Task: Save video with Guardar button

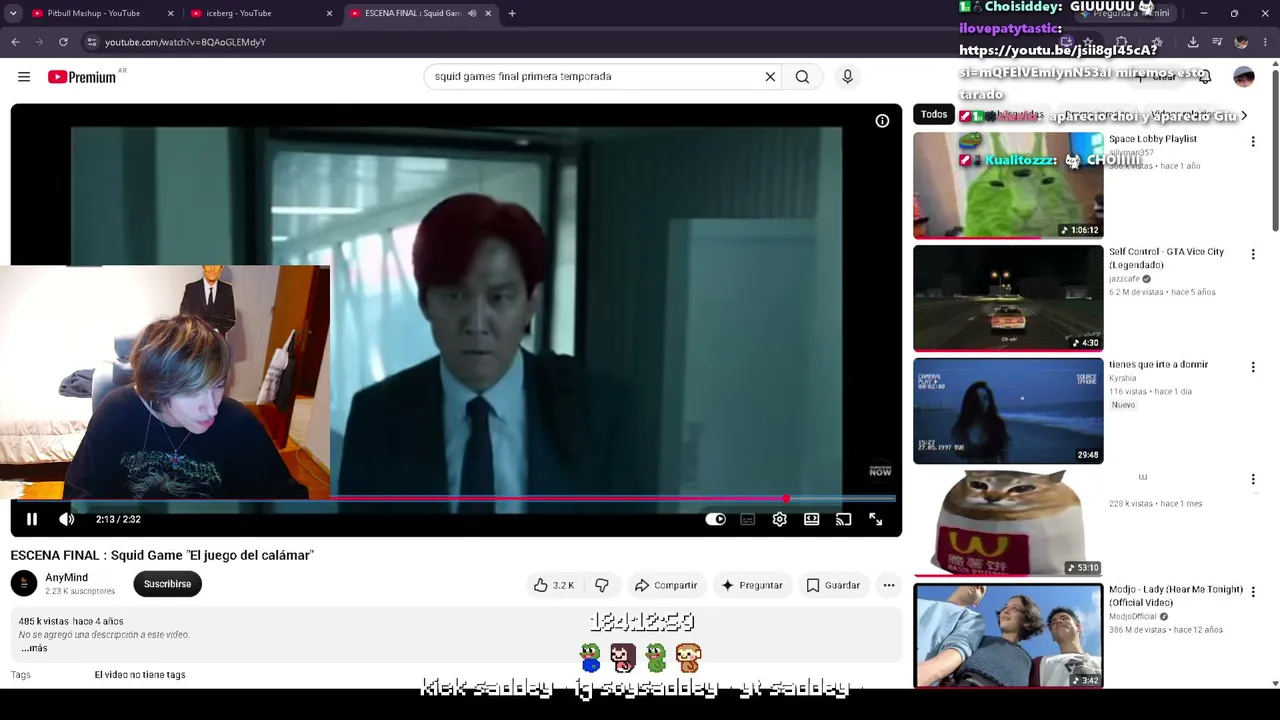Action: pyautogui.click(x=833, y=585)
